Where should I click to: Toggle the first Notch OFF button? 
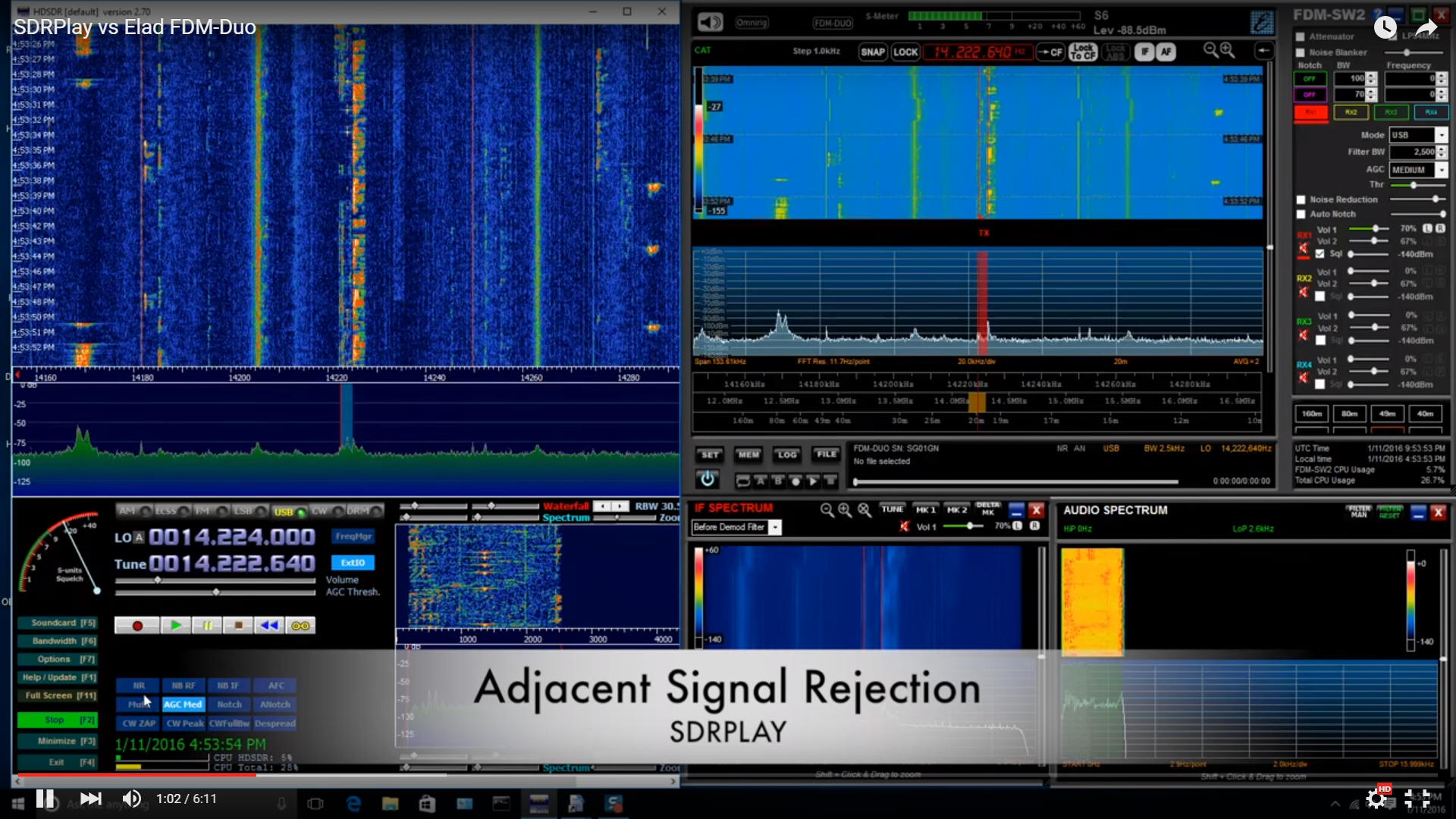[1310, 79]
